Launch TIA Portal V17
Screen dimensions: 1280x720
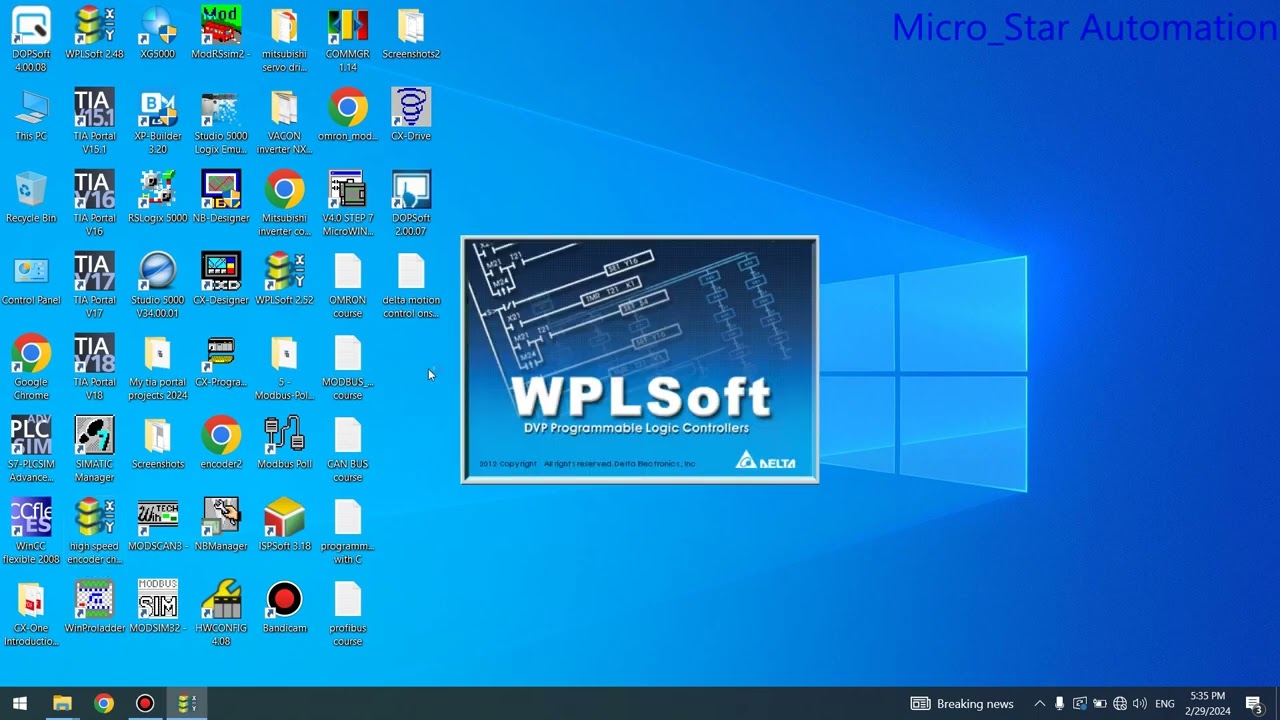[x=94, y=284]
